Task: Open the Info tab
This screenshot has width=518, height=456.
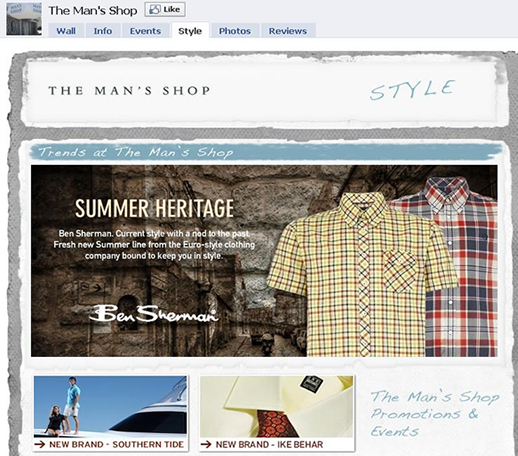Action: (103, 31)
